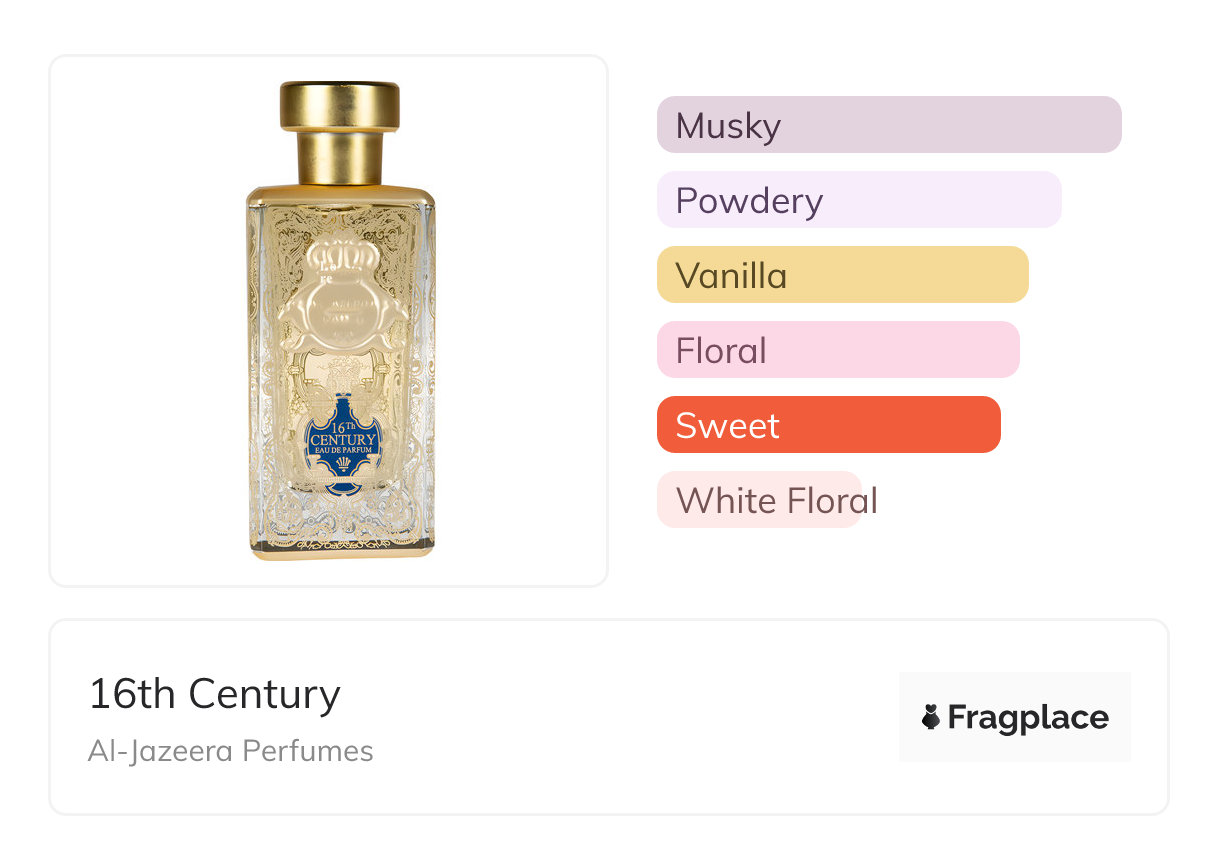This screenshot has height=864, width=1218.
Task: Click the Fragplace logo badge box
Action: point(1015,717)
